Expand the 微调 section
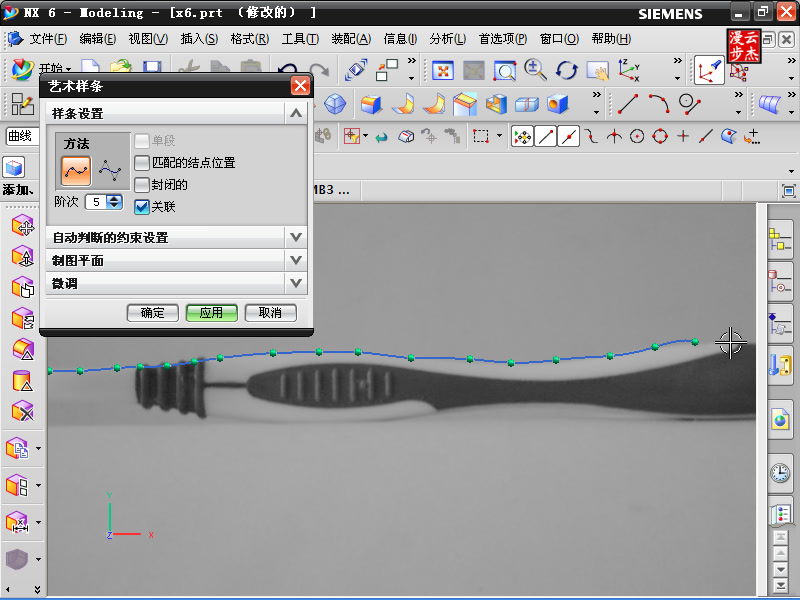This screenshot has width=800, height=600. 296,283
